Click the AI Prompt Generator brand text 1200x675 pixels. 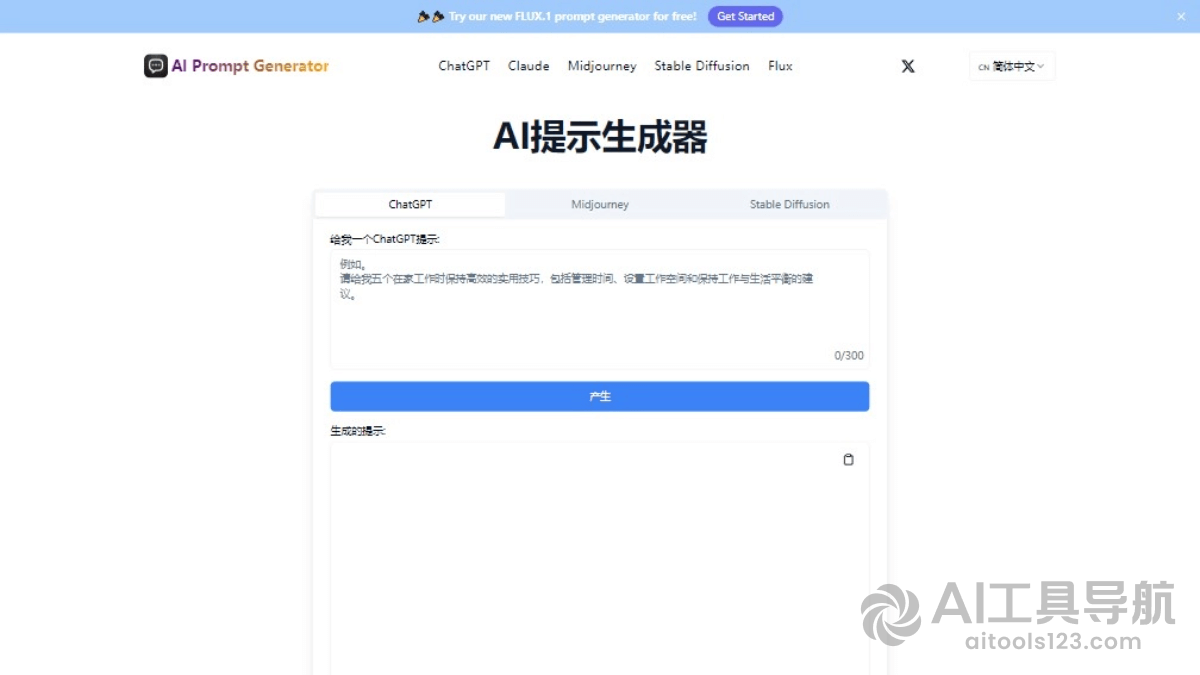(x=250, y=66)
